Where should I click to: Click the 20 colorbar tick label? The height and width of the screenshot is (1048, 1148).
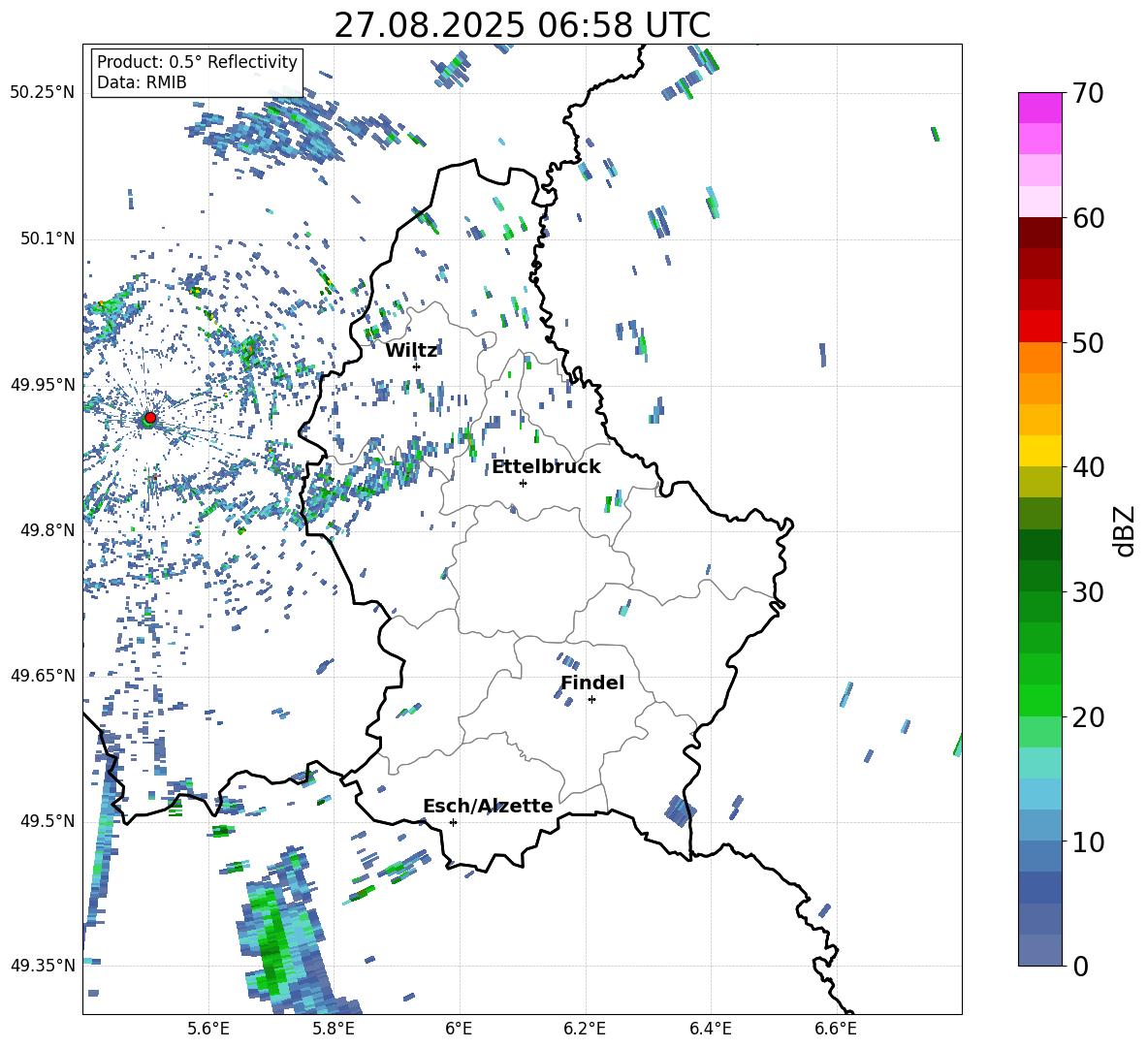click(x=1087, y=717)
